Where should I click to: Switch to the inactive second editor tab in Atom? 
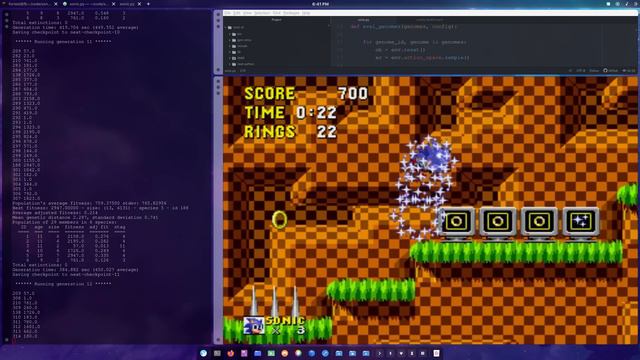429,20
